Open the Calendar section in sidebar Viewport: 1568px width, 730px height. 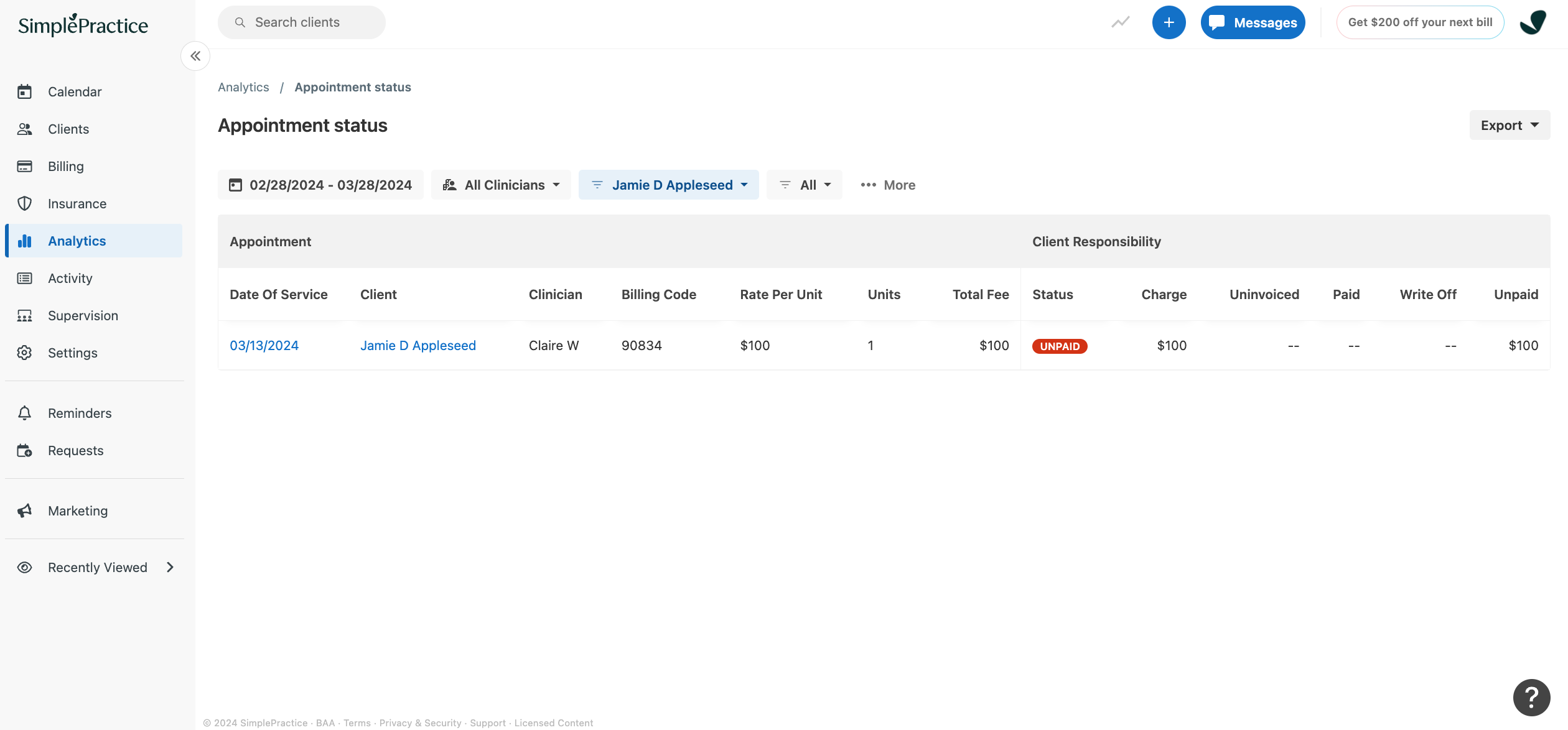click(75, 91)
